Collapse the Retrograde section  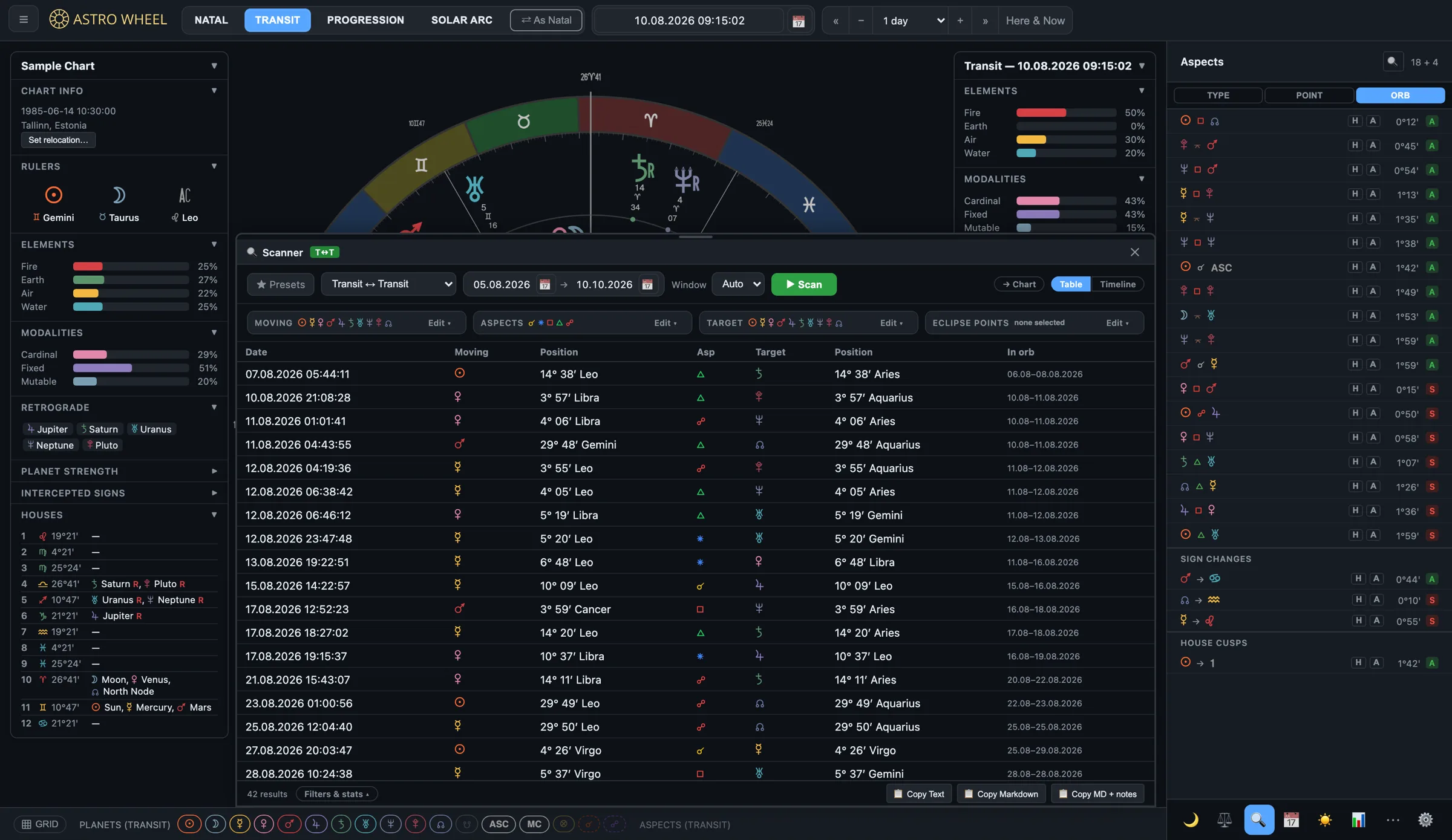(x=119, y=407)
